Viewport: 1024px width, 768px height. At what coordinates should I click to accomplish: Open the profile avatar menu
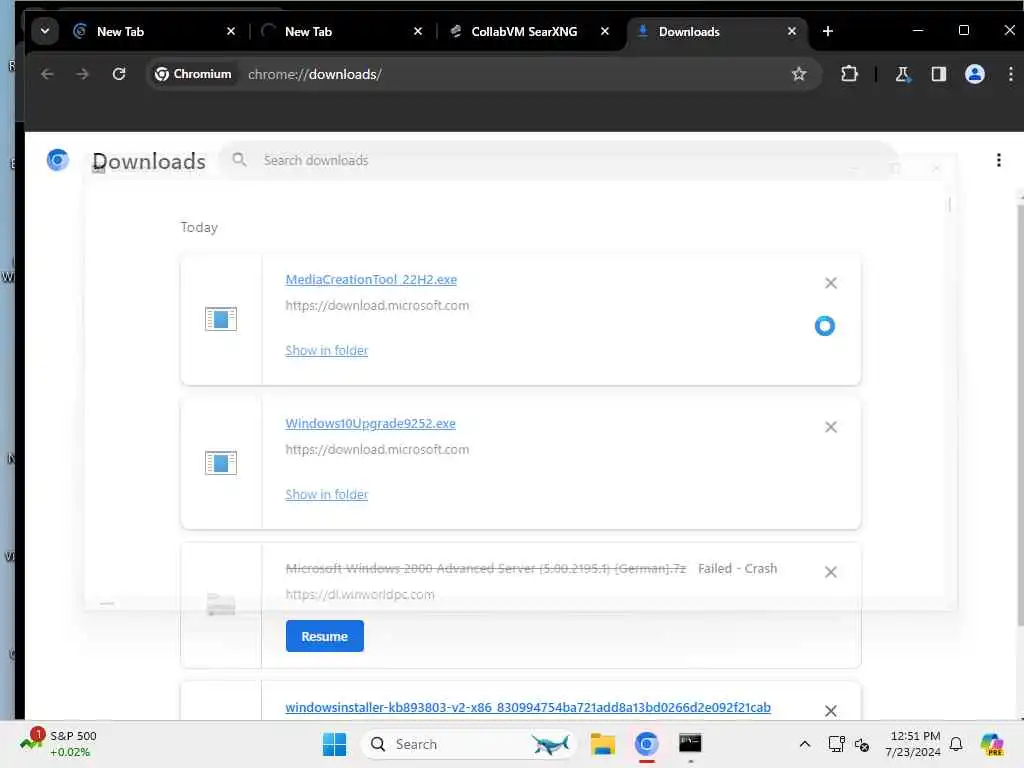(974, 74)
